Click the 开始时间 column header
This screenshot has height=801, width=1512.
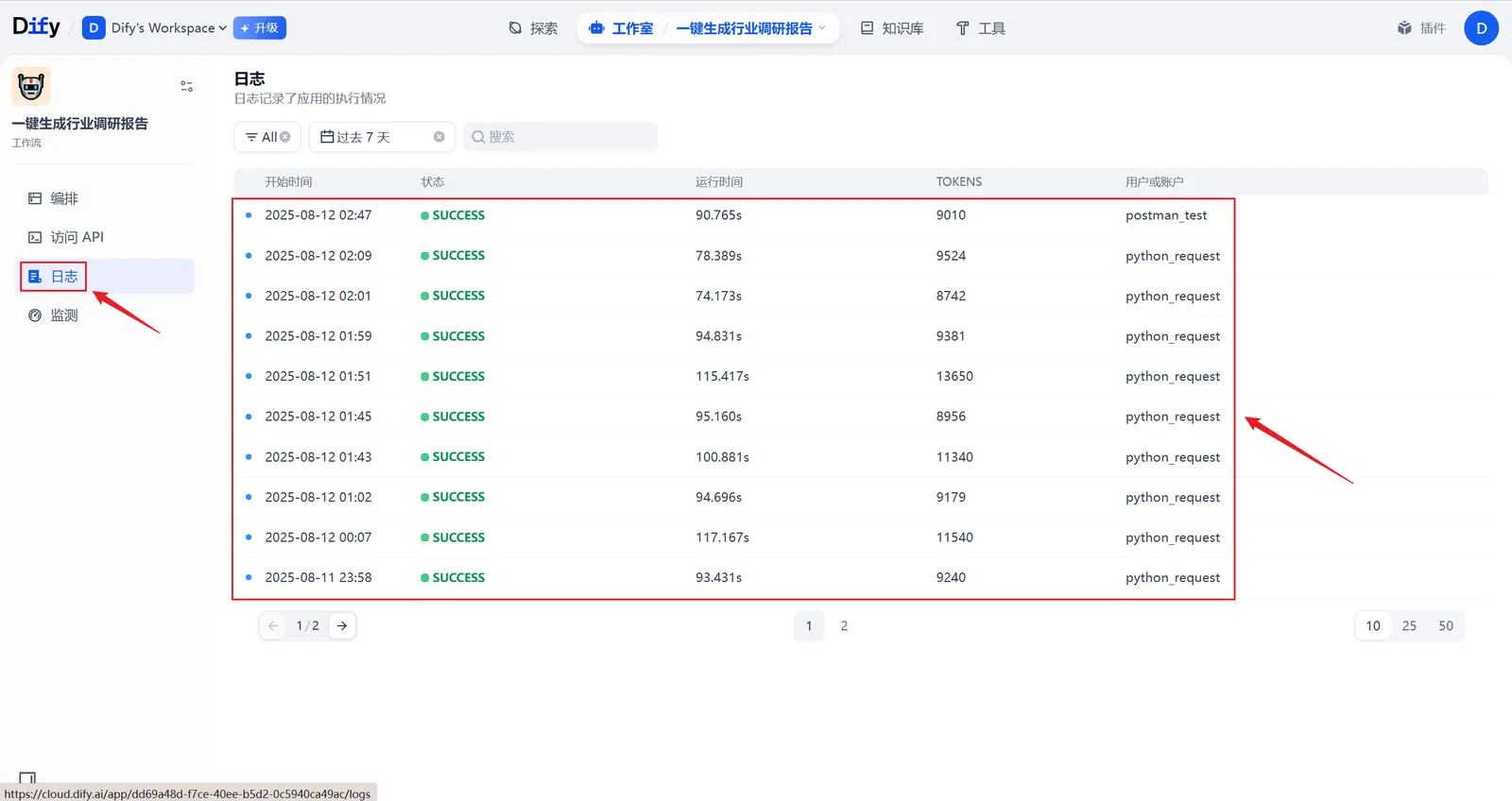[x=288, y=181]
